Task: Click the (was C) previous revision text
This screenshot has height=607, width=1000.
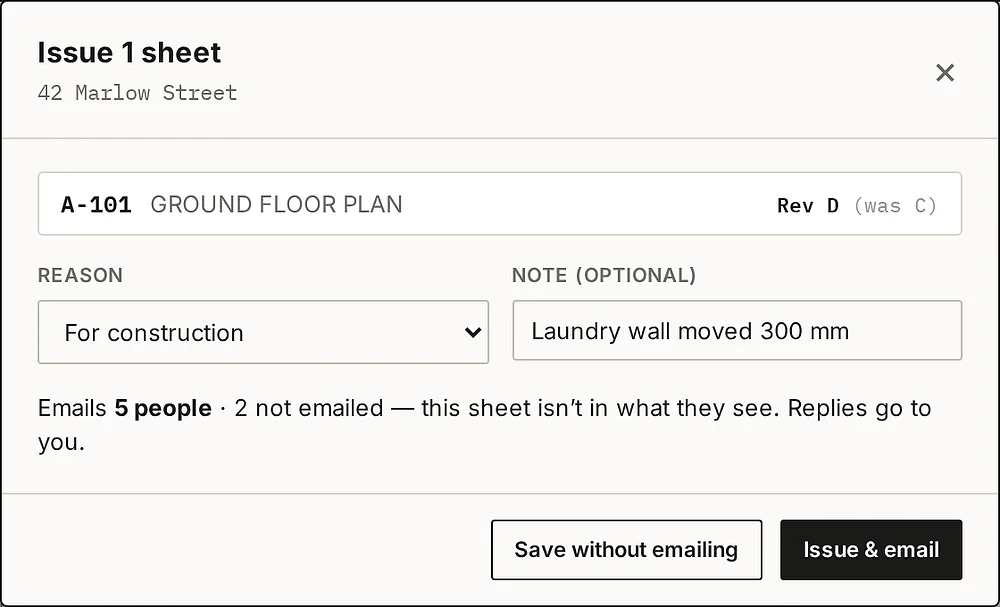Action: tap(895, 205)
